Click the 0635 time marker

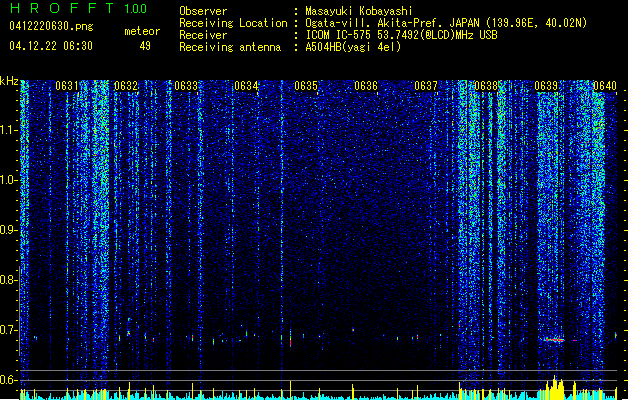[306, 86]
